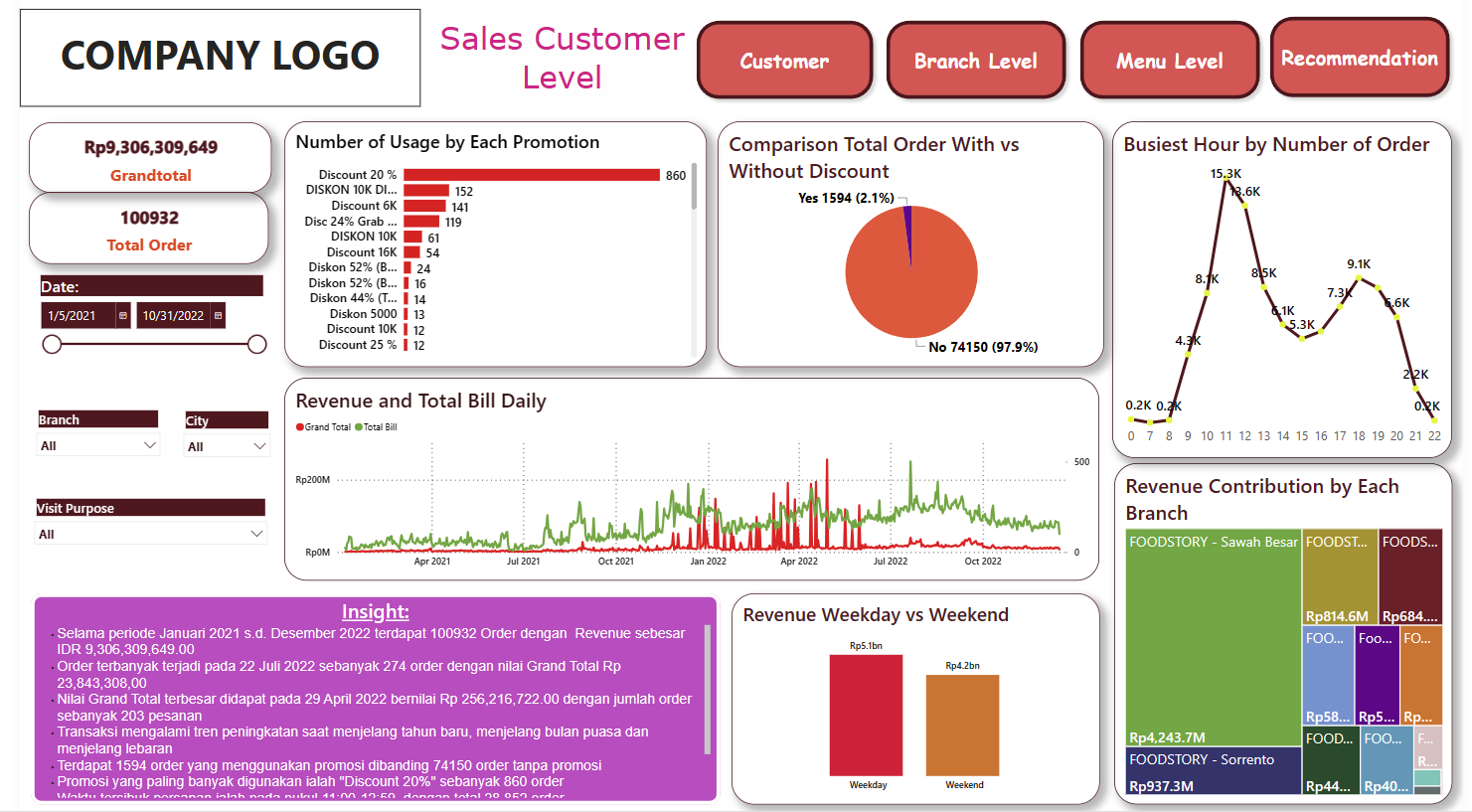Open the Visit Purpose dropdown
Viewport: 1472px width, 812px height.
coord(256,534)
